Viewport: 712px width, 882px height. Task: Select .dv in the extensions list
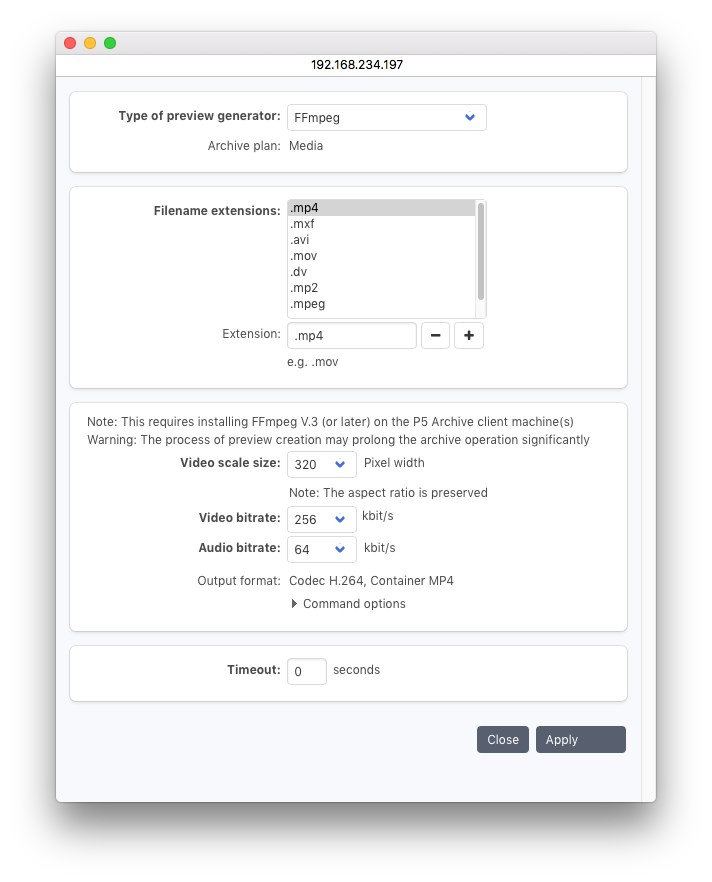coord(380,272)
